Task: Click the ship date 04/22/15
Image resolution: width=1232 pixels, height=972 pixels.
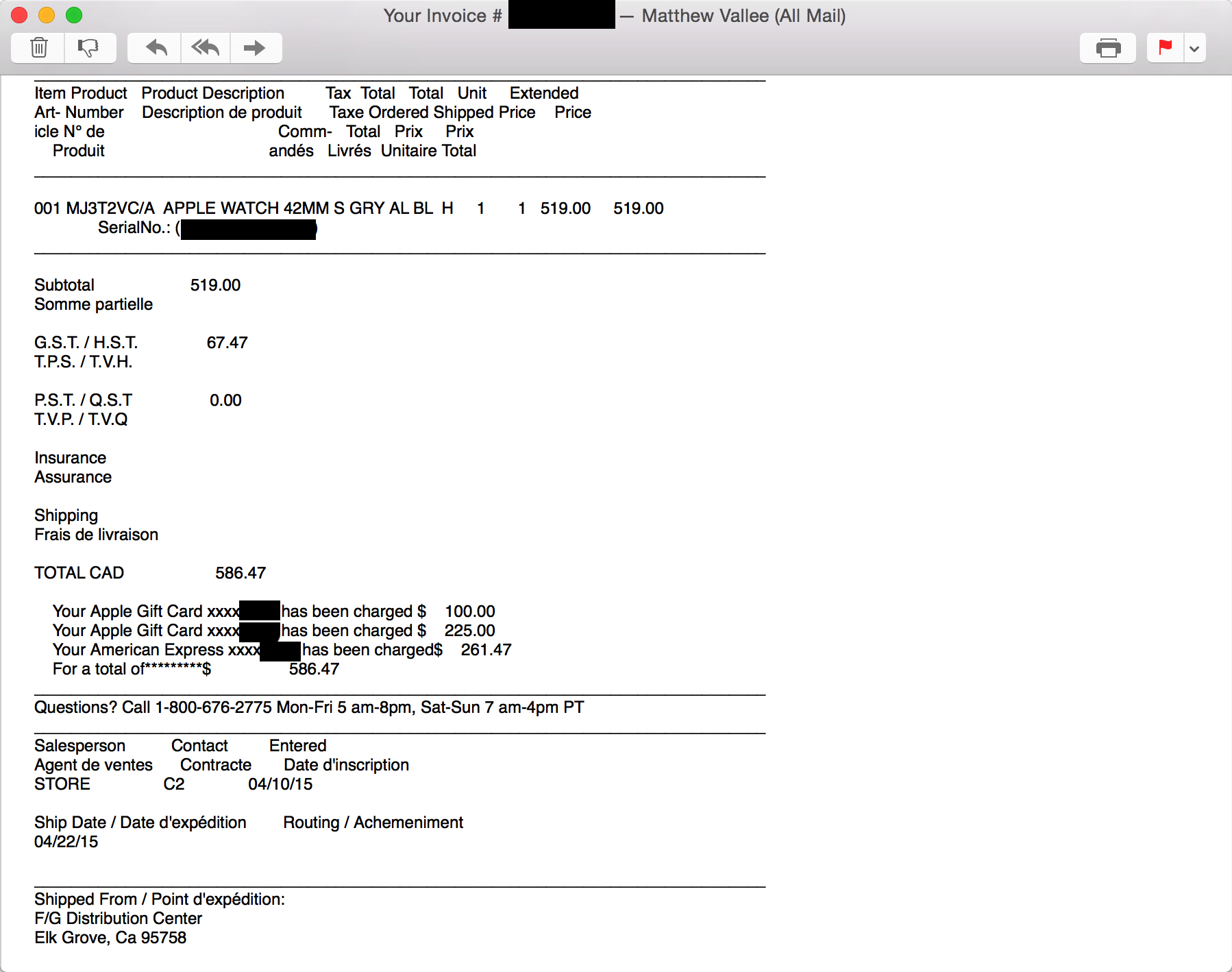Action: coord(66,842)
